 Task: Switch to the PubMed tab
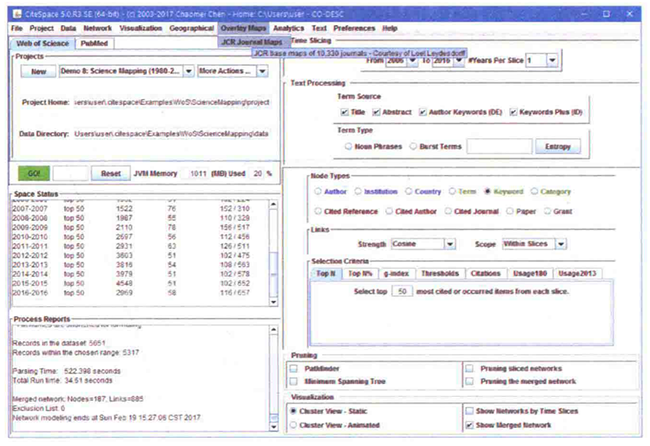pyautogui.click(x=95, y=44)
